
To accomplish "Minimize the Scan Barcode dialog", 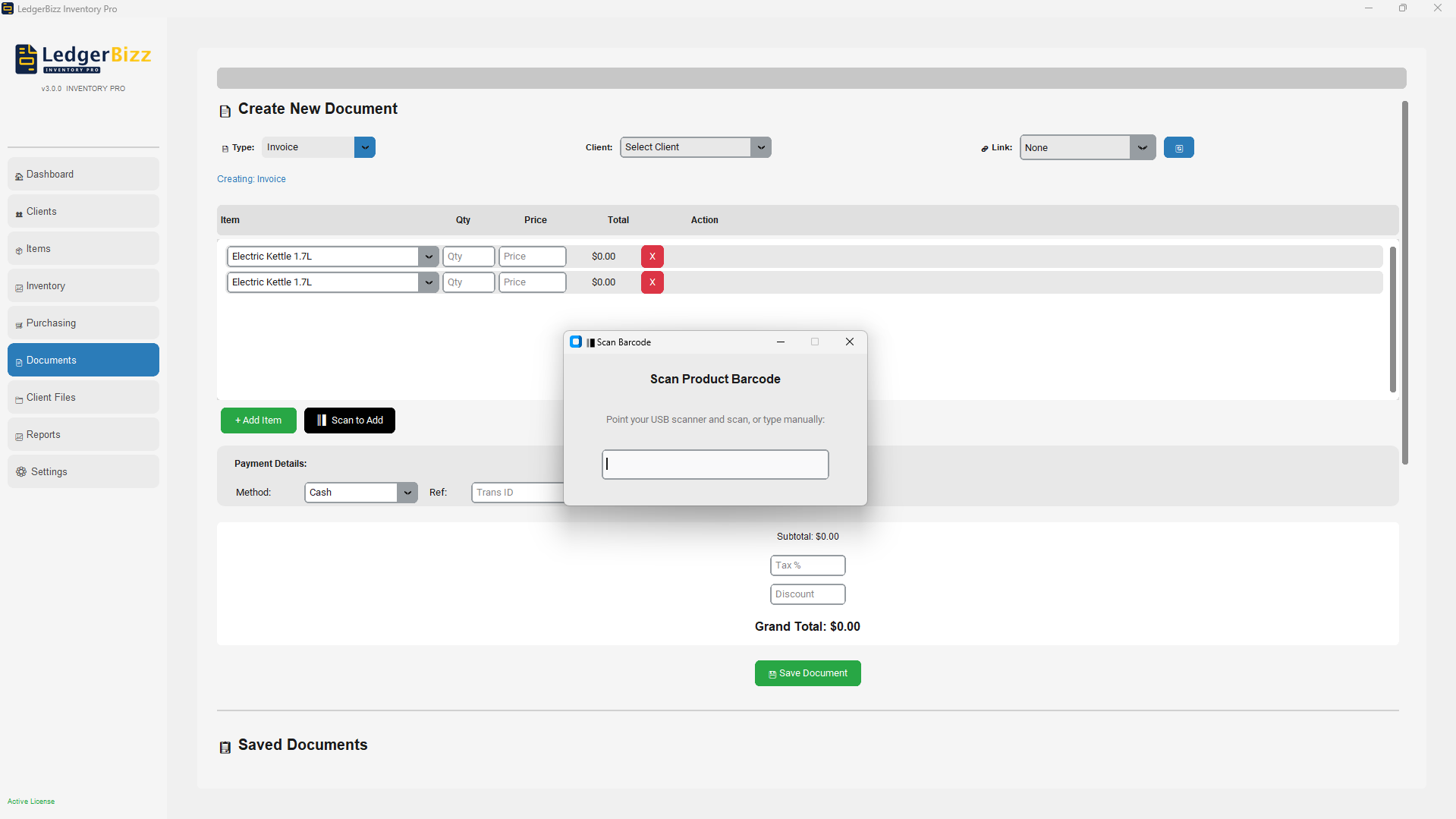I will pos(781,342).
